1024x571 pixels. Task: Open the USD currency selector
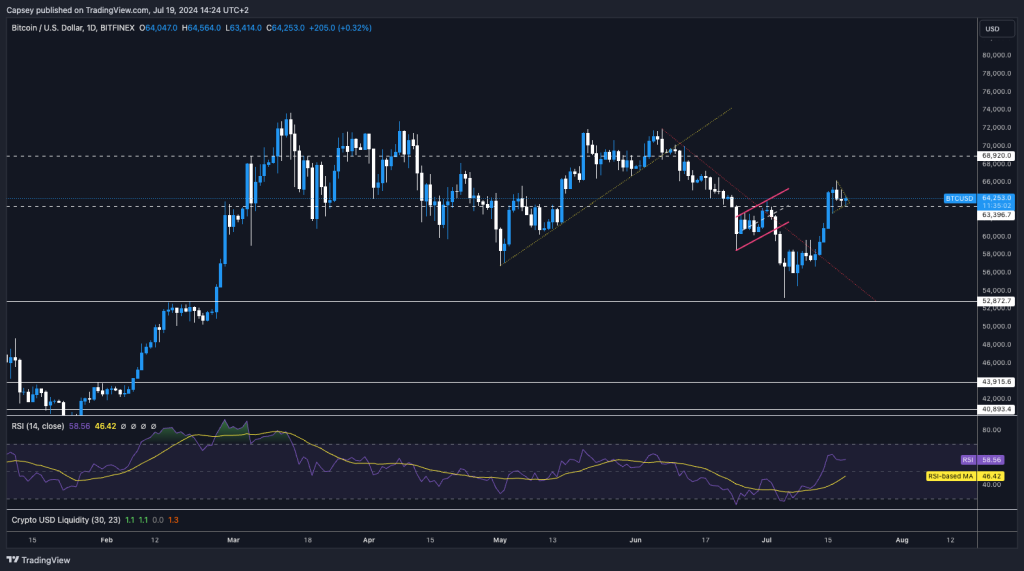(992, 28)
